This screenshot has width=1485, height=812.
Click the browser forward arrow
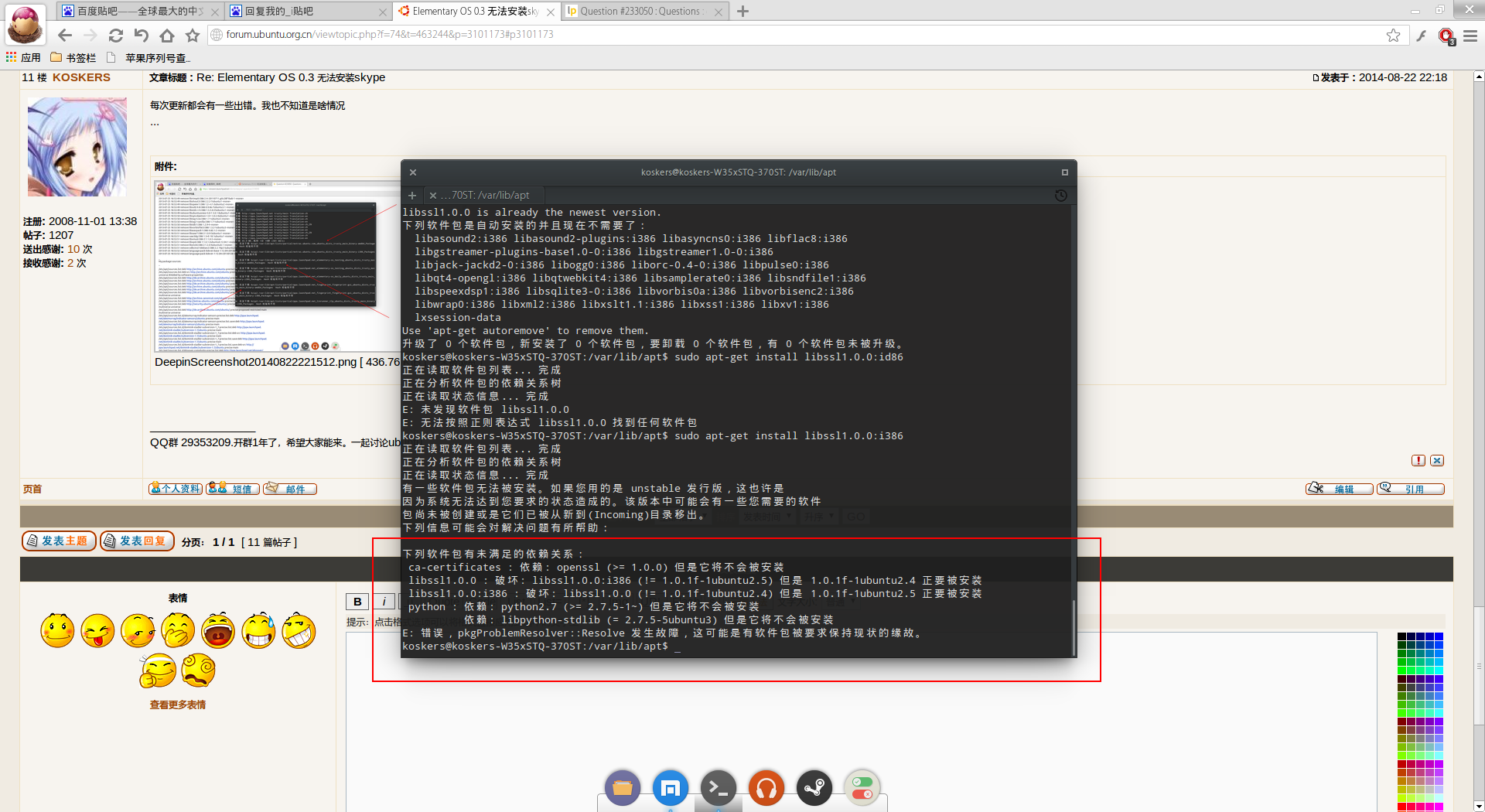coord(90,35)
